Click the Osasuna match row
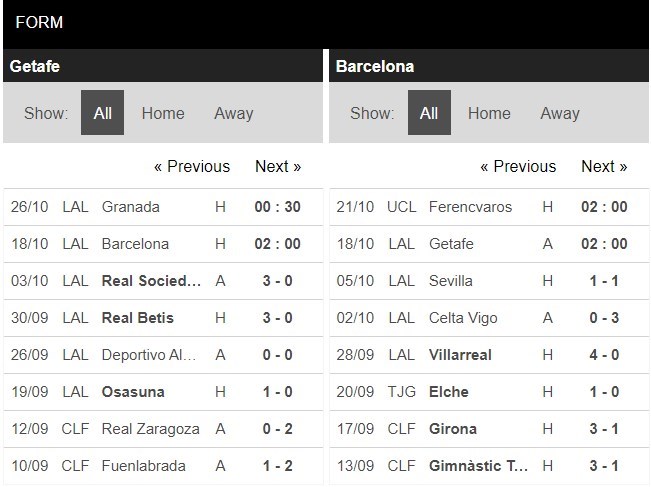Screen dimensions: 651x487 (x=133, y=392)
